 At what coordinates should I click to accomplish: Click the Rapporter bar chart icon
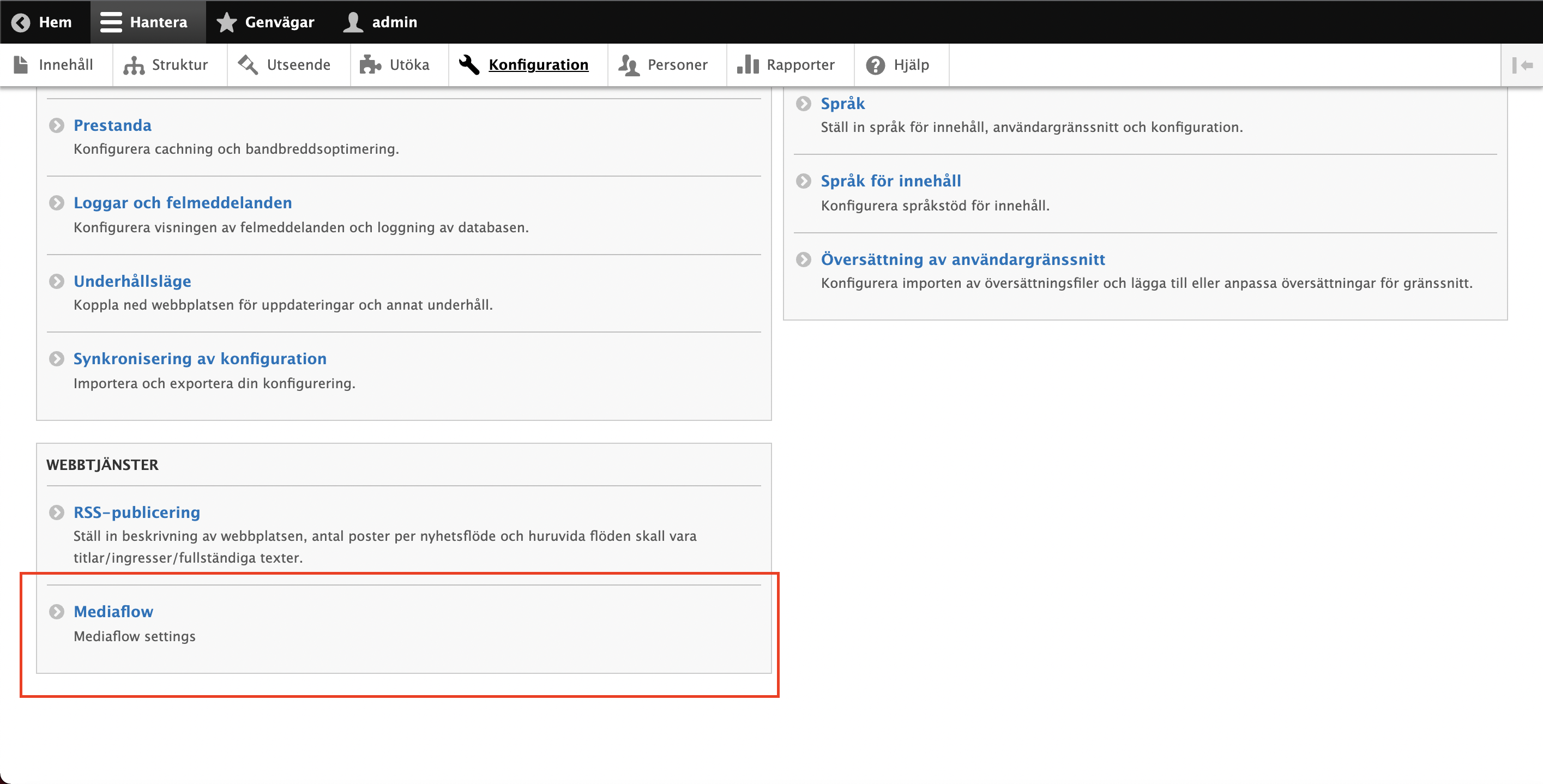tap(748, 65)
